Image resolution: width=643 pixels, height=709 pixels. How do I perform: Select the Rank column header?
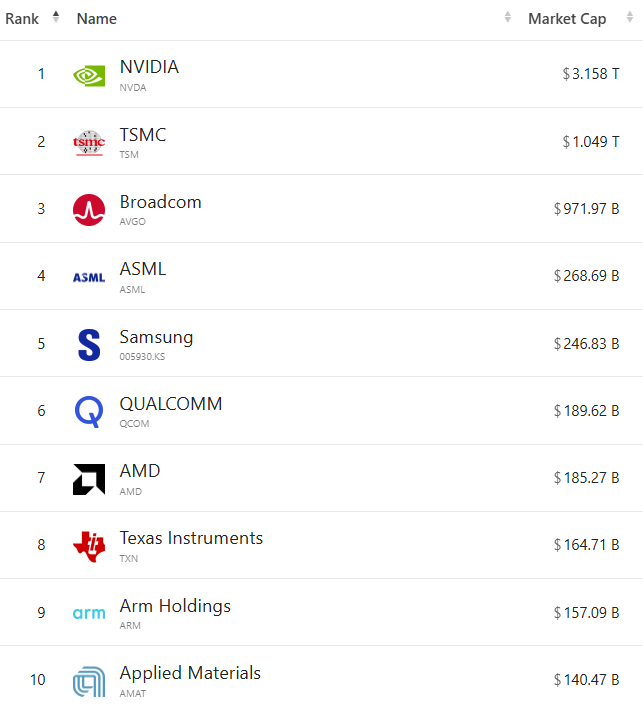(x=22, y=19)
